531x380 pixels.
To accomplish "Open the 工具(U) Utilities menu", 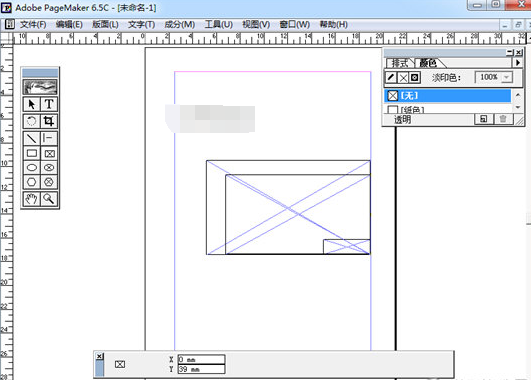I will (218, 24).
